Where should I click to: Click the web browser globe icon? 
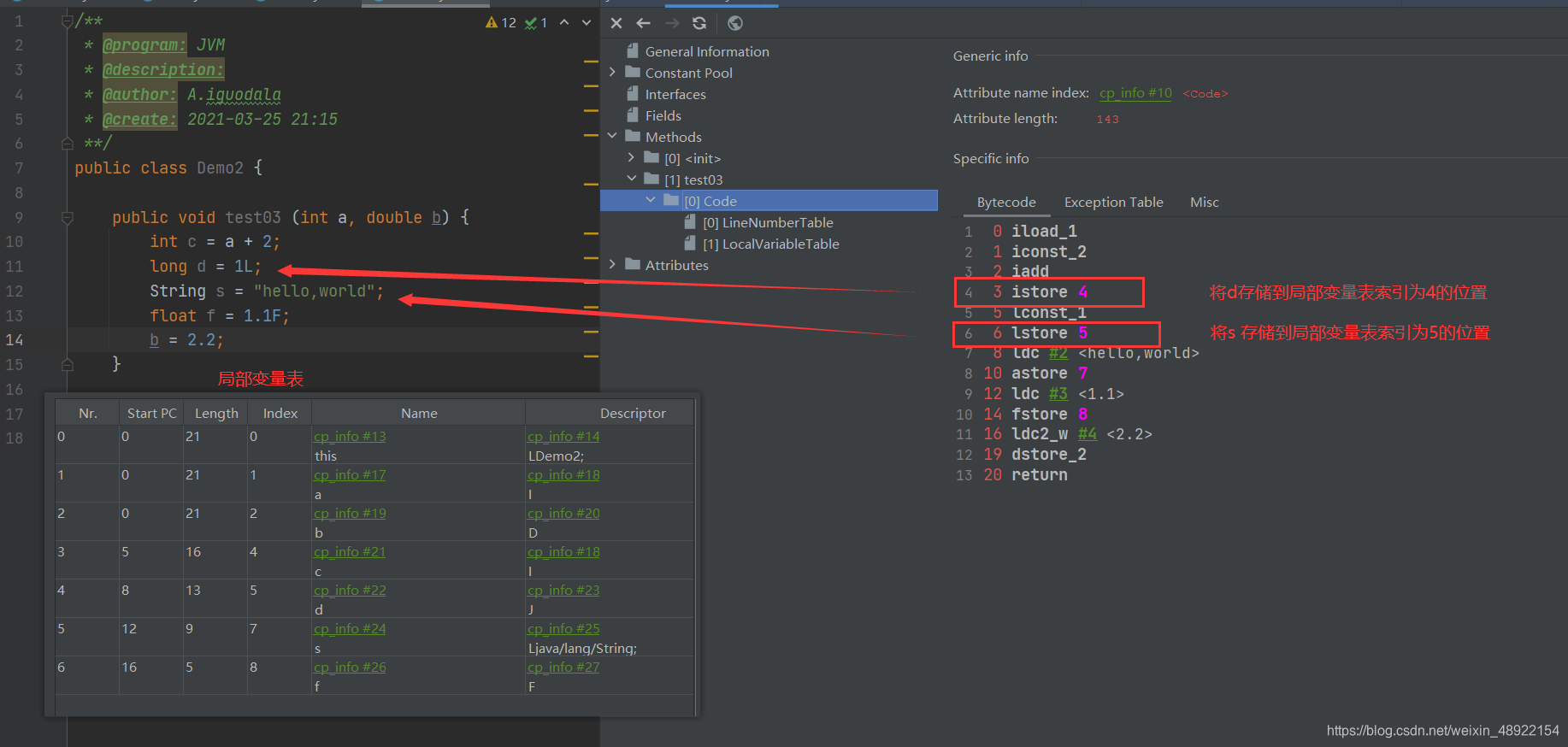[x=735, y=23]
